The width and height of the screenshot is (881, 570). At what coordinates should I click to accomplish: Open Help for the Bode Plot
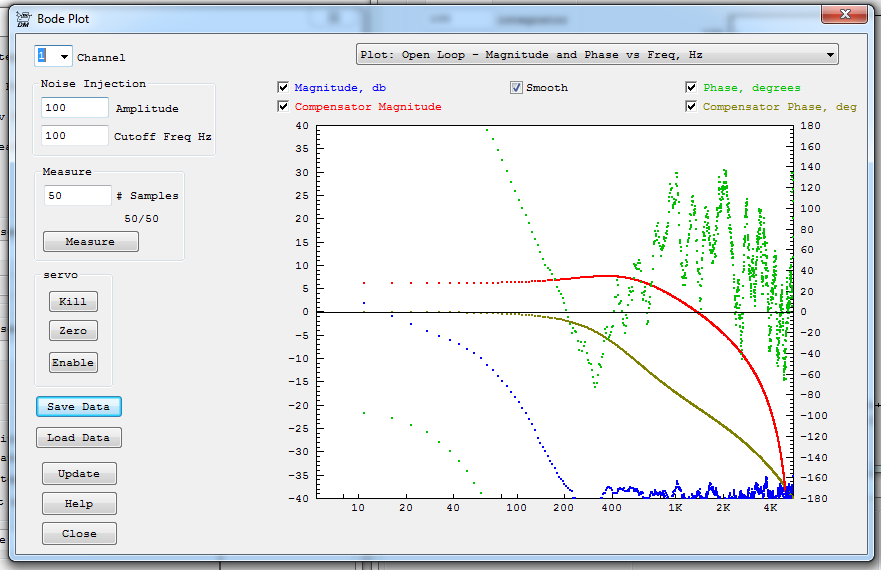(x=79, y=504)
